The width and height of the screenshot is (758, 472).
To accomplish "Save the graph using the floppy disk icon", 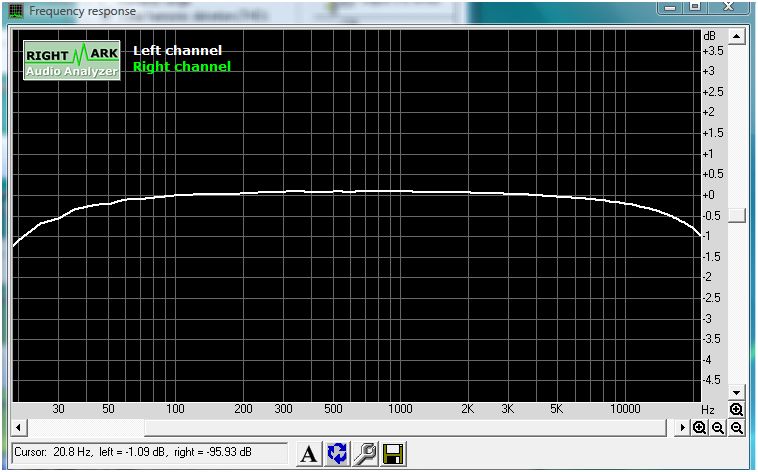I will 393,454.
